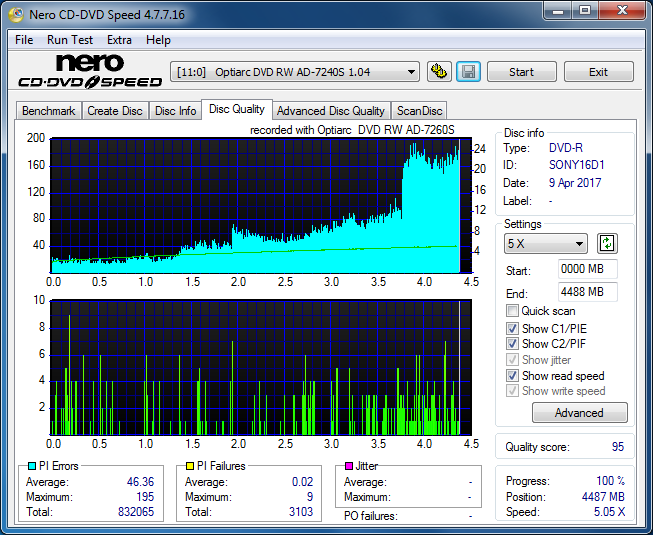The image size is (653, 535).
Task: Click the Position value 4487 MB
Action: tap(603, 497)
